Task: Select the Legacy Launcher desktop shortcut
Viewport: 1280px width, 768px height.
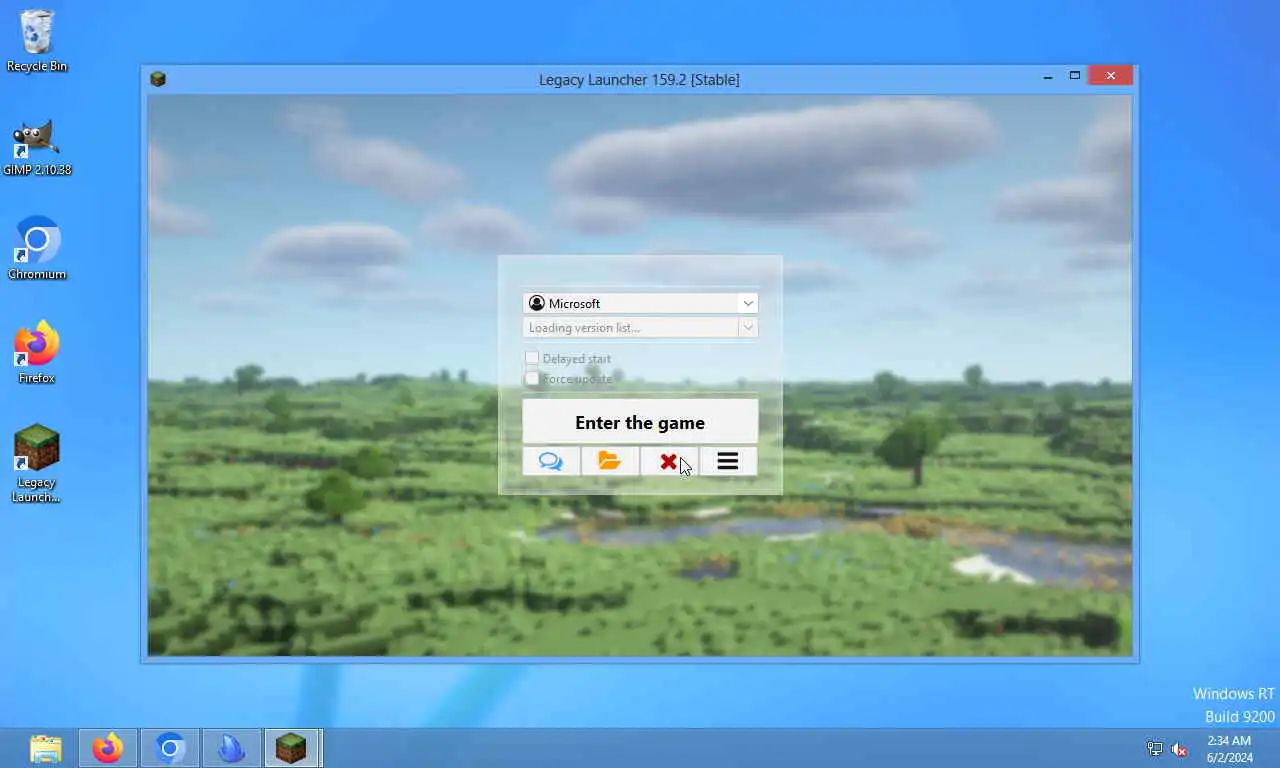Action: tap(37, 463)
